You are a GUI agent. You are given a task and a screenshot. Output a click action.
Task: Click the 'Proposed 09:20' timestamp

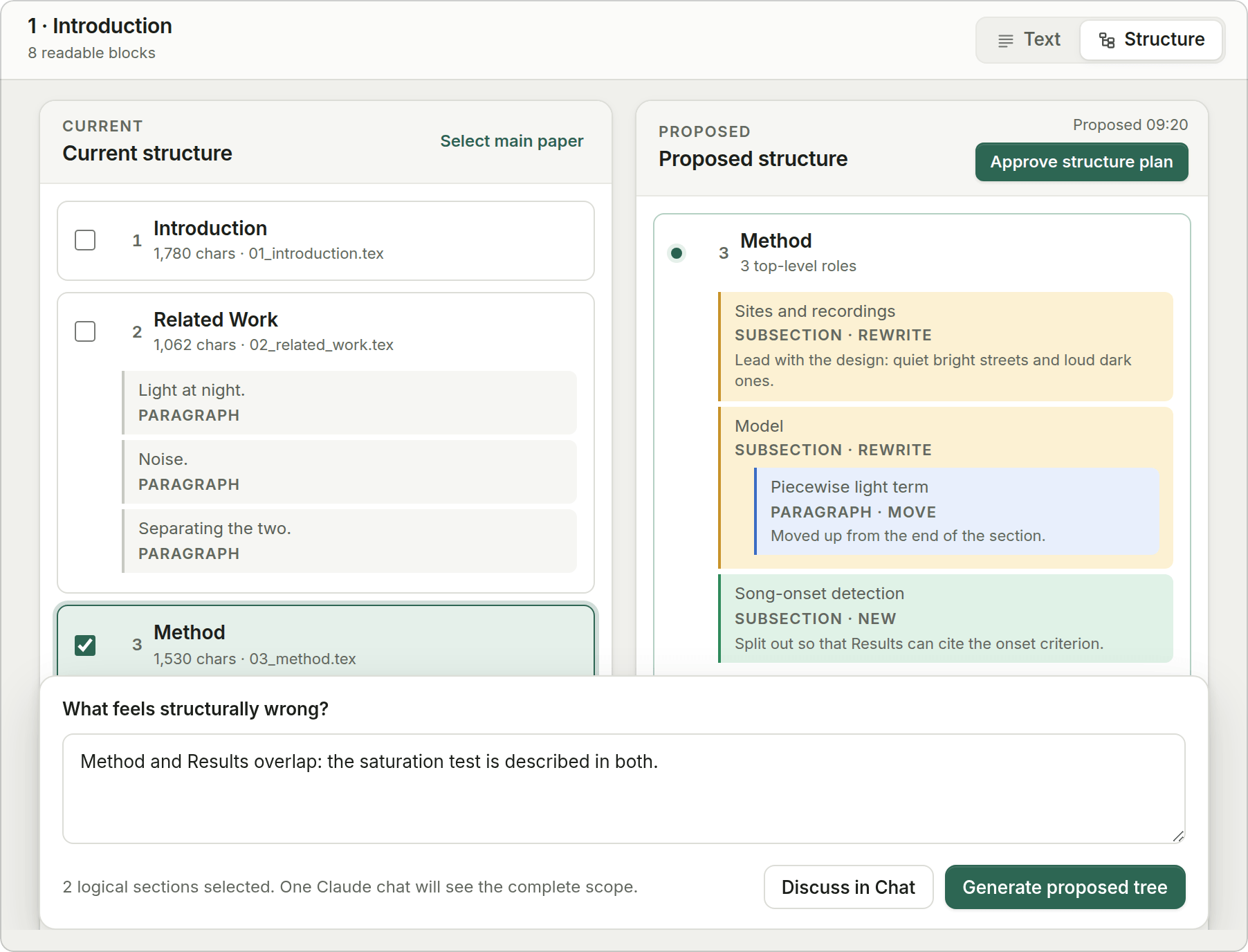click(x=1130, y=125)
